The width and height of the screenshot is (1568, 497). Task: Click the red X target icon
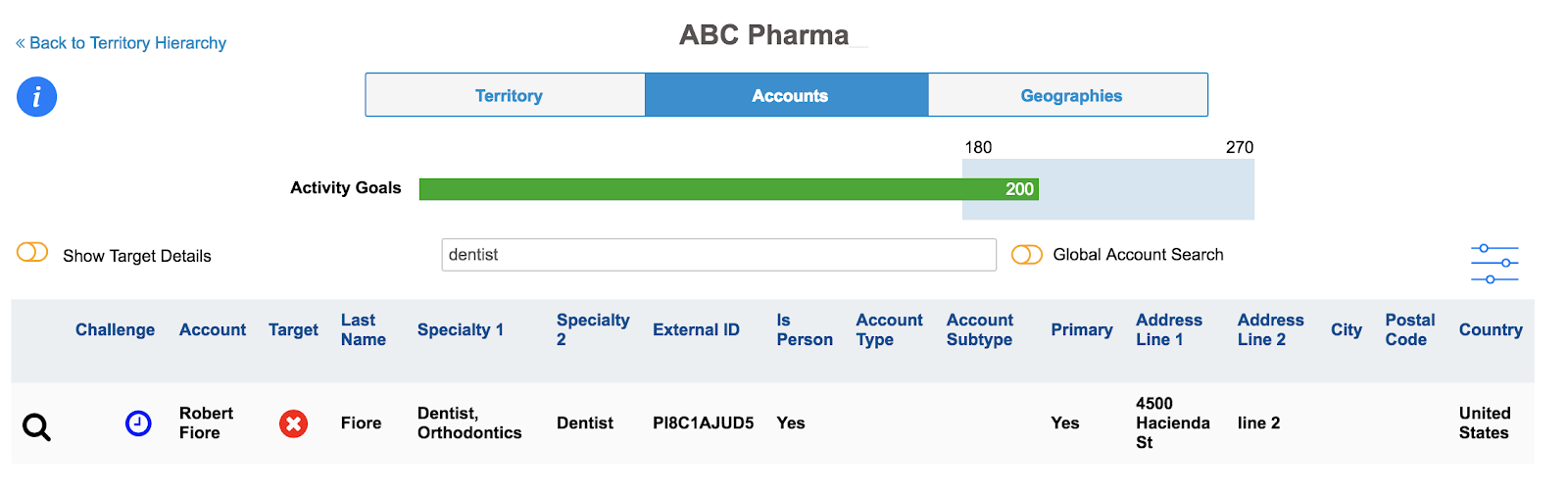click(293, 423)
